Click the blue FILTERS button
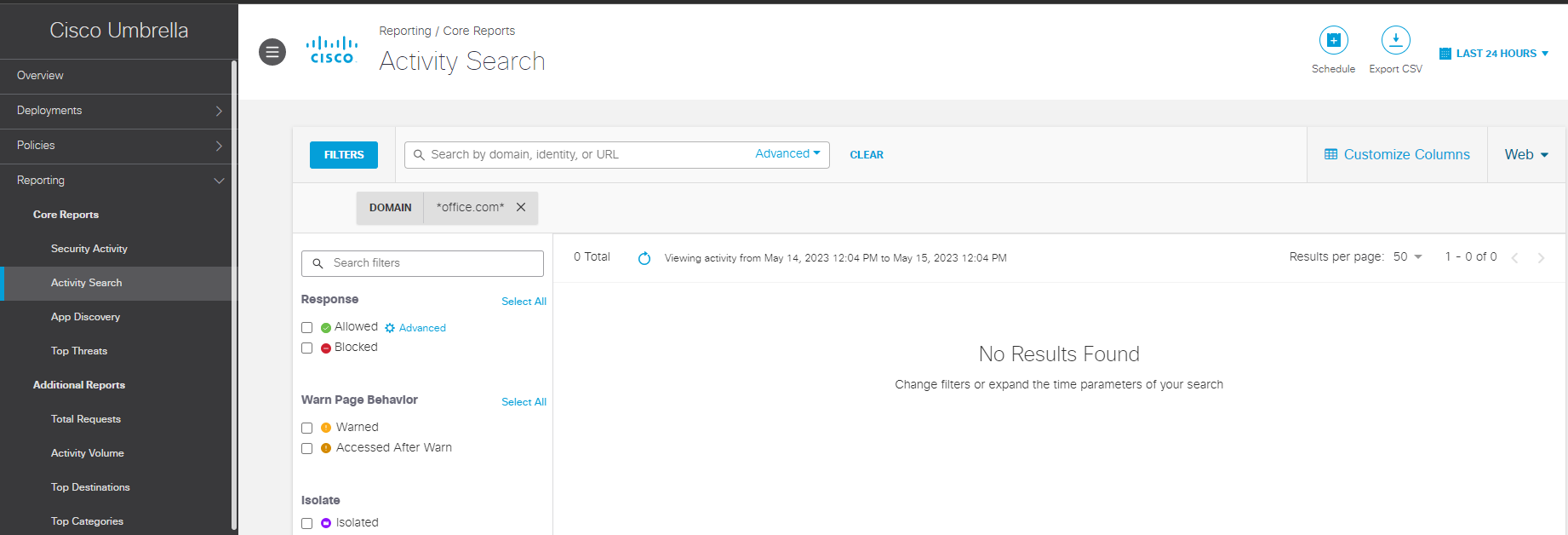The width and height of the screenshot is (1568, 535). click(344, 155)
